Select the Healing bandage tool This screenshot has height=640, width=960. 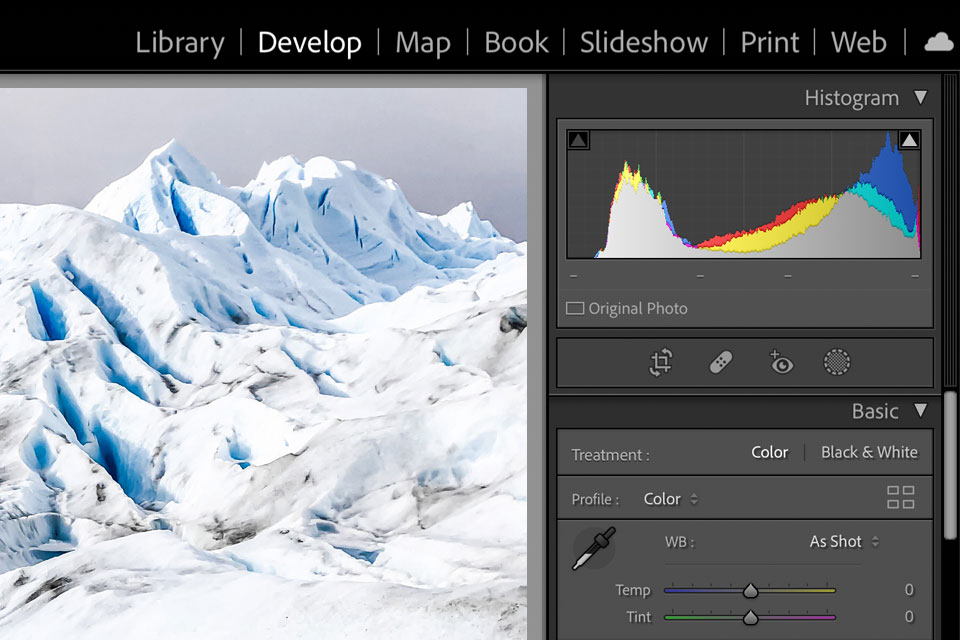721,362
